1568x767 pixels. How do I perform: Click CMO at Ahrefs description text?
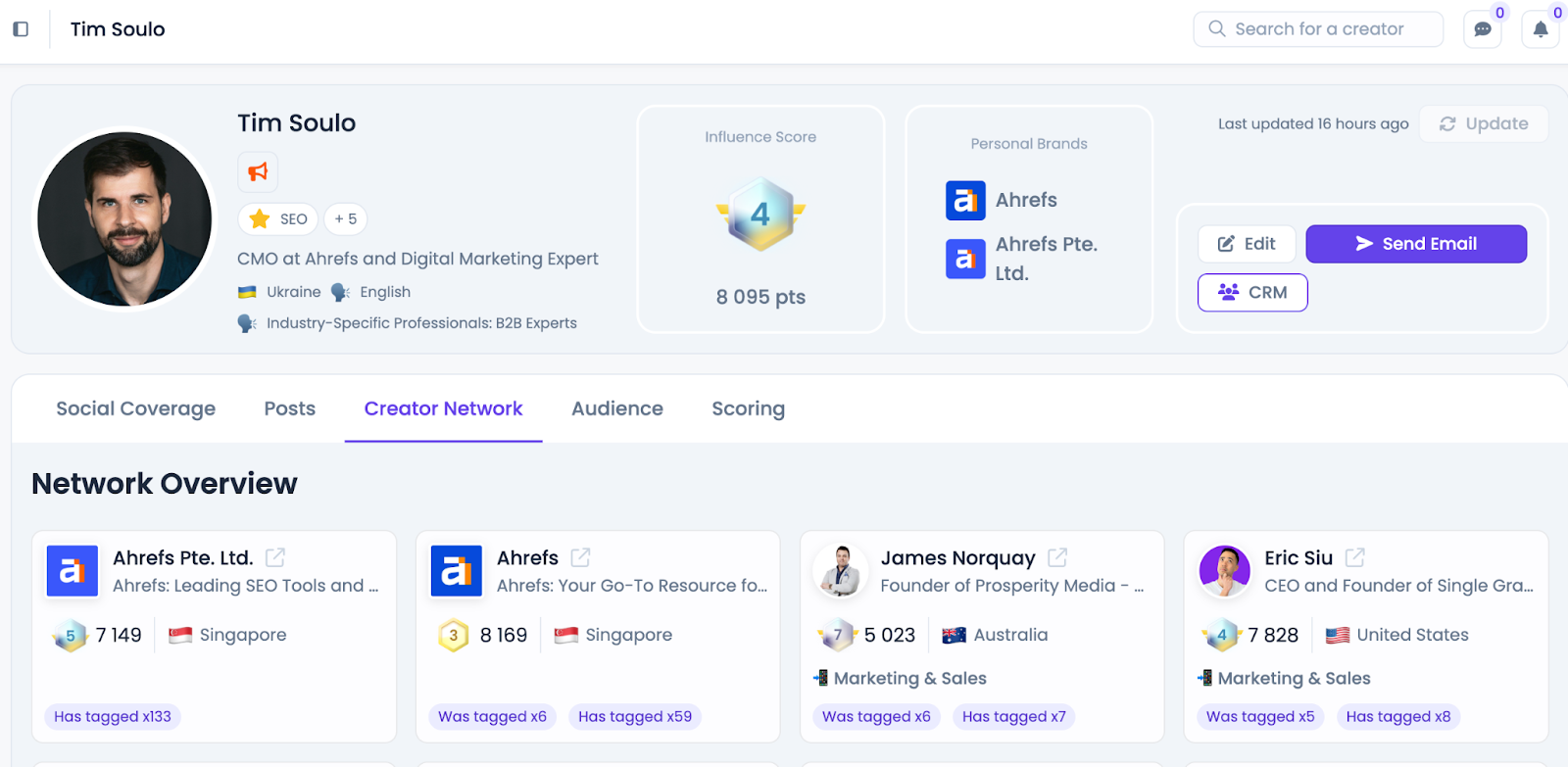(417, 260)
